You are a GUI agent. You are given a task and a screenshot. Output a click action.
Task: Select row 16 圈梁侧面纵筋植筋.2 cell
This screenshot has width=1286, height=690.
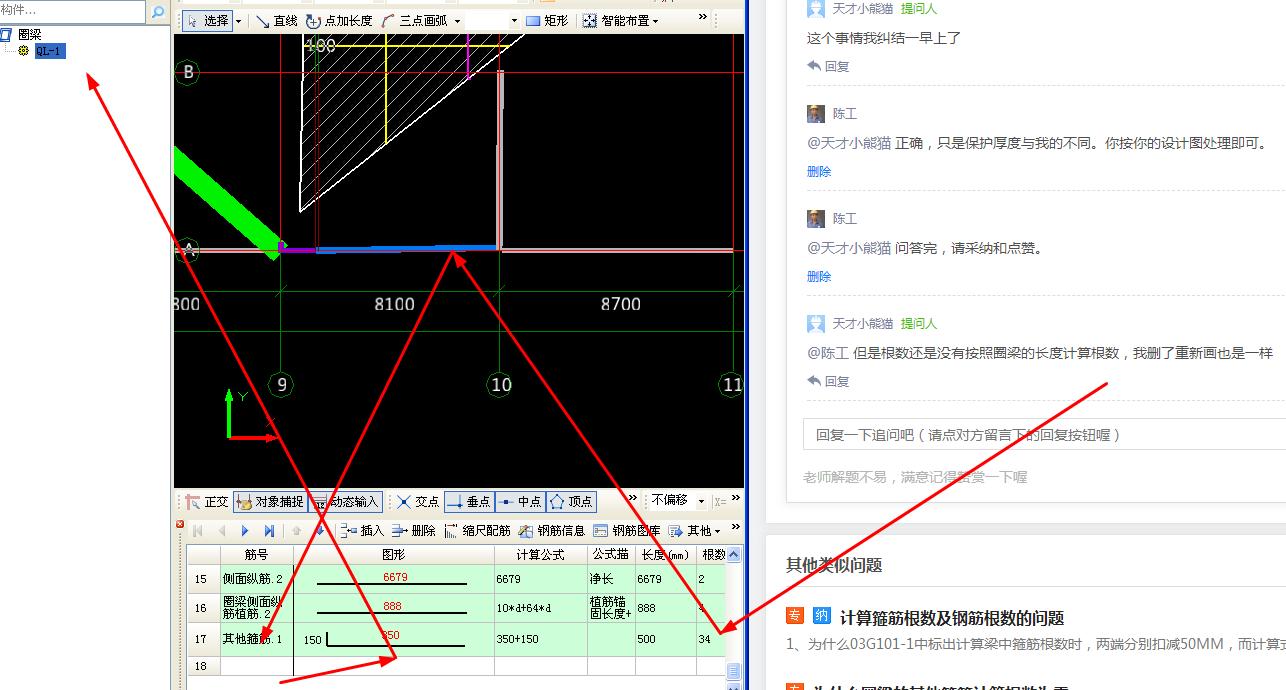point(257,608)
